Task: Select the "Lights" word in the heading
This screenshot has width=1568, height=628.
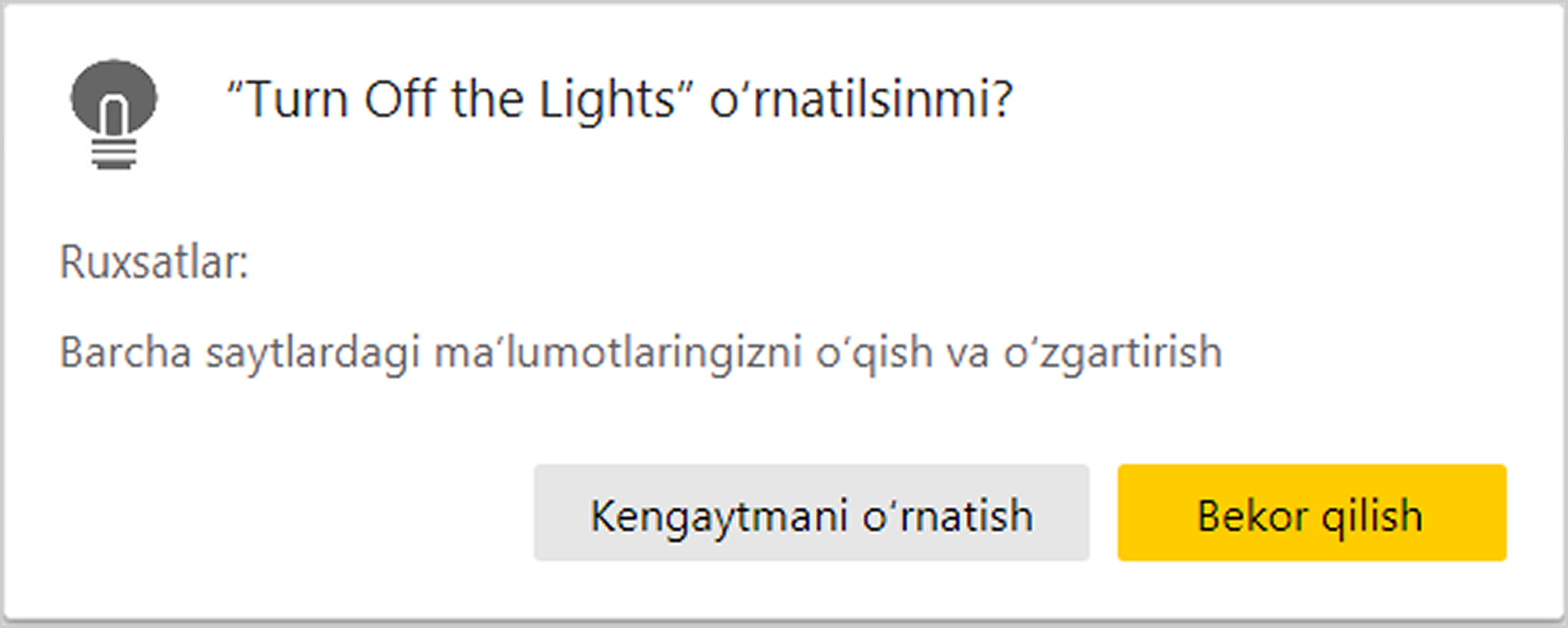Action: 607,99
